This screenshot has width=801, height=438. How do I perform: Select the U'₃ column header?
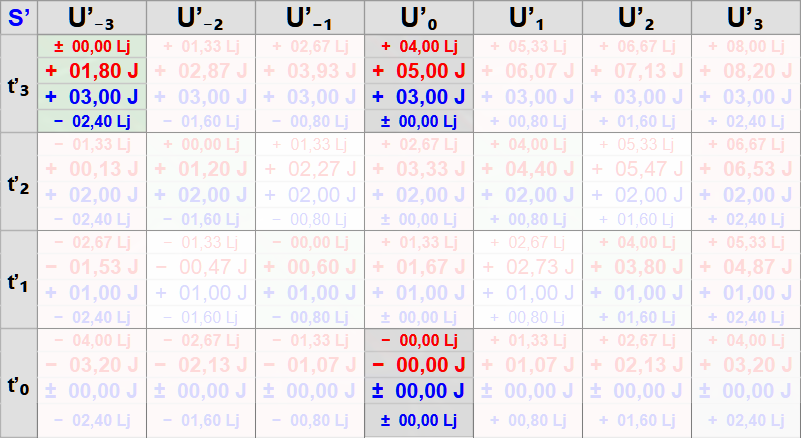click(746, 17)
